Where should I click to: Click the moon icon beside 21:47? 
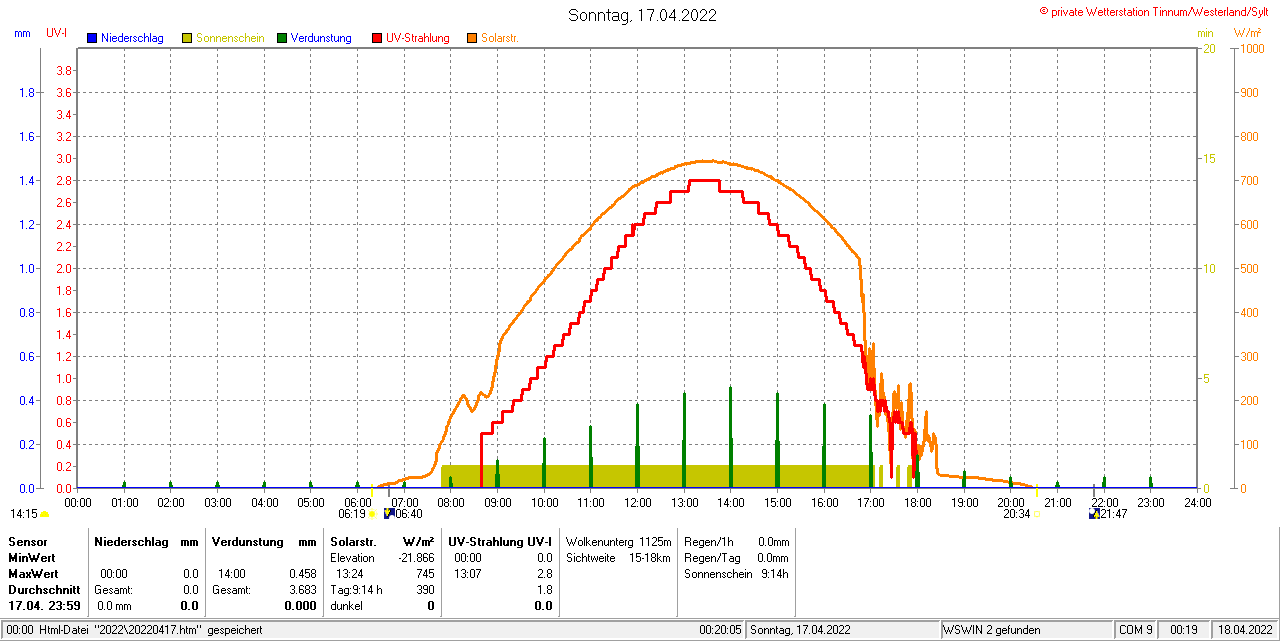[x=1095, y=514]
